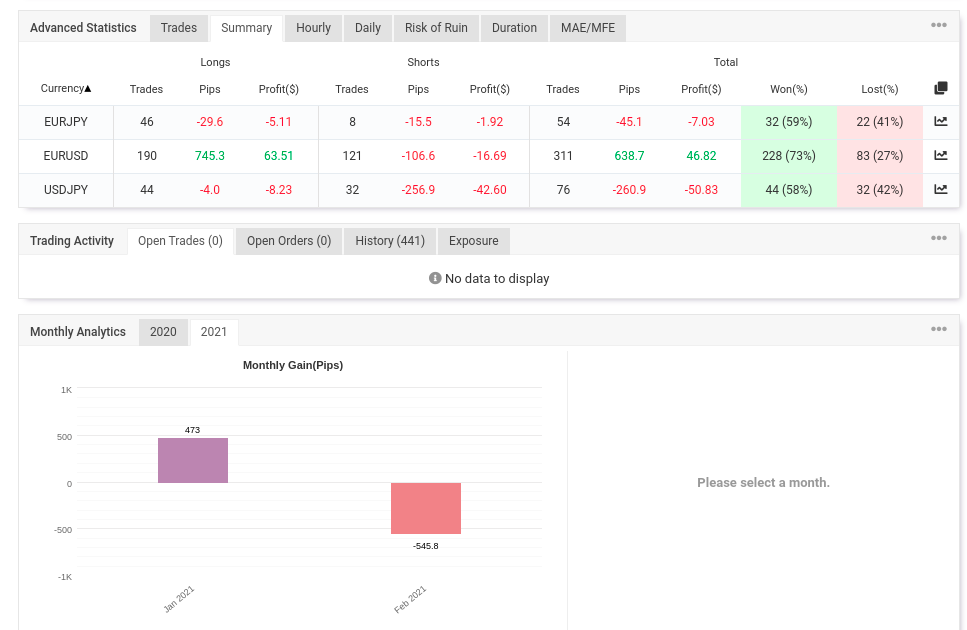Open the Exposure tab

point(474,241)
